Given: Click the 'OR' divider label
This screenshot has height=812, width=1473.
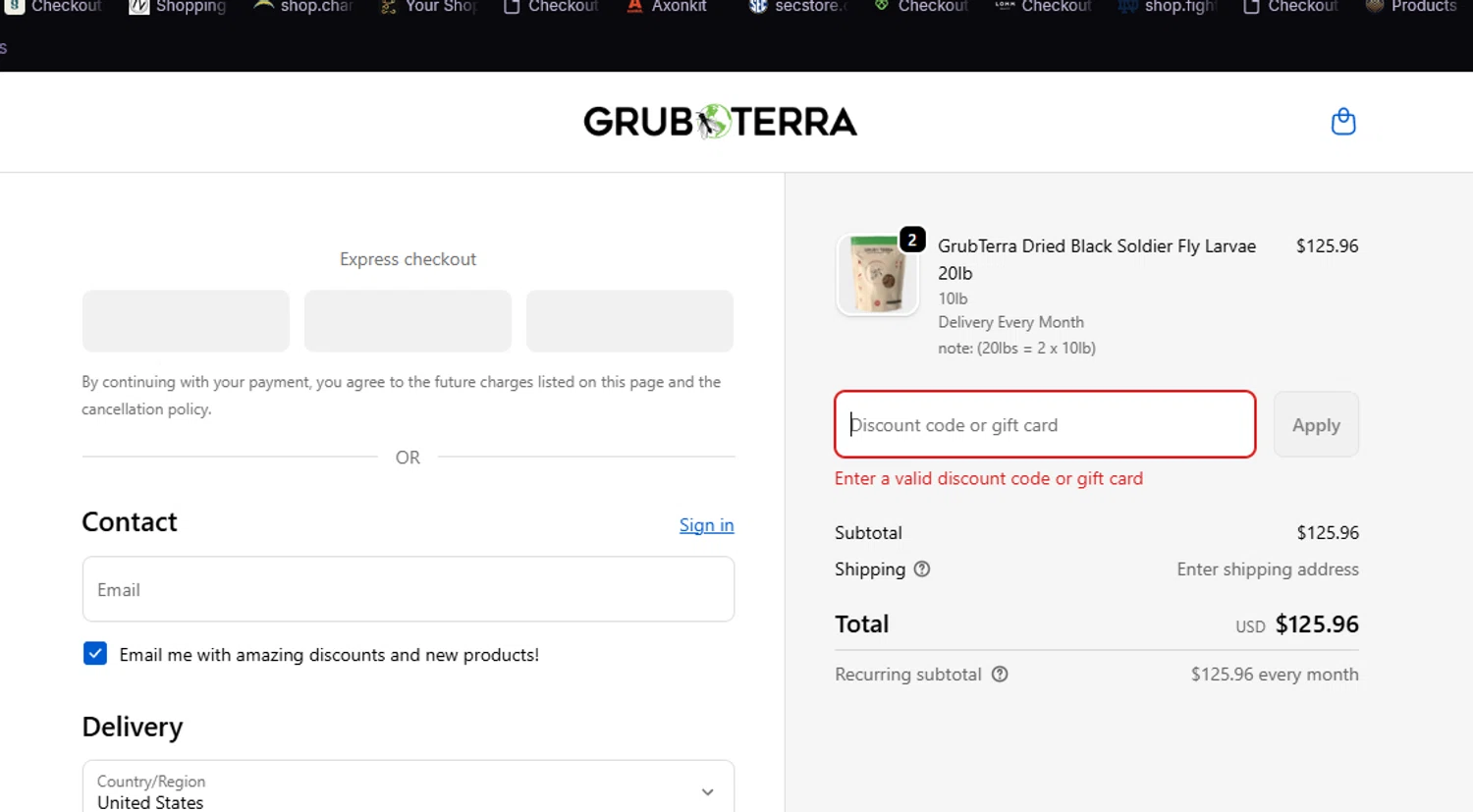Looking at the screenshot, I should (408, 458).
